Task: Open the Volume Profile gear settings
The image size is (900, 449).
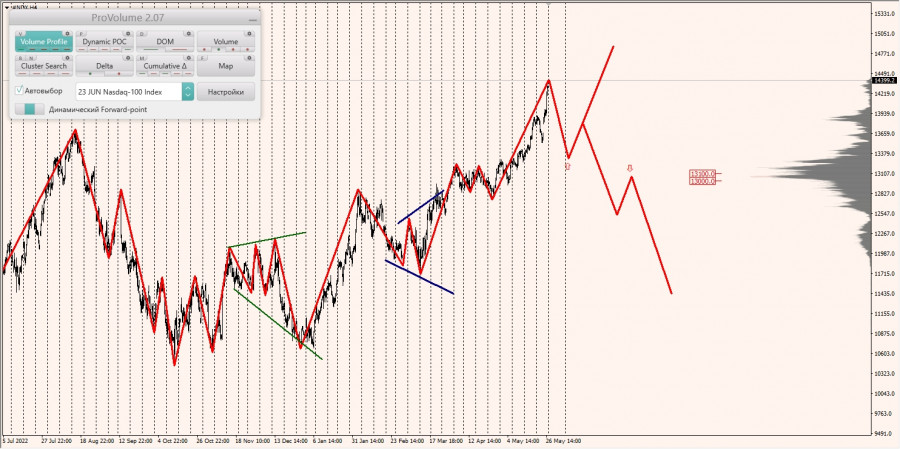Action: (x=67, y=34)
